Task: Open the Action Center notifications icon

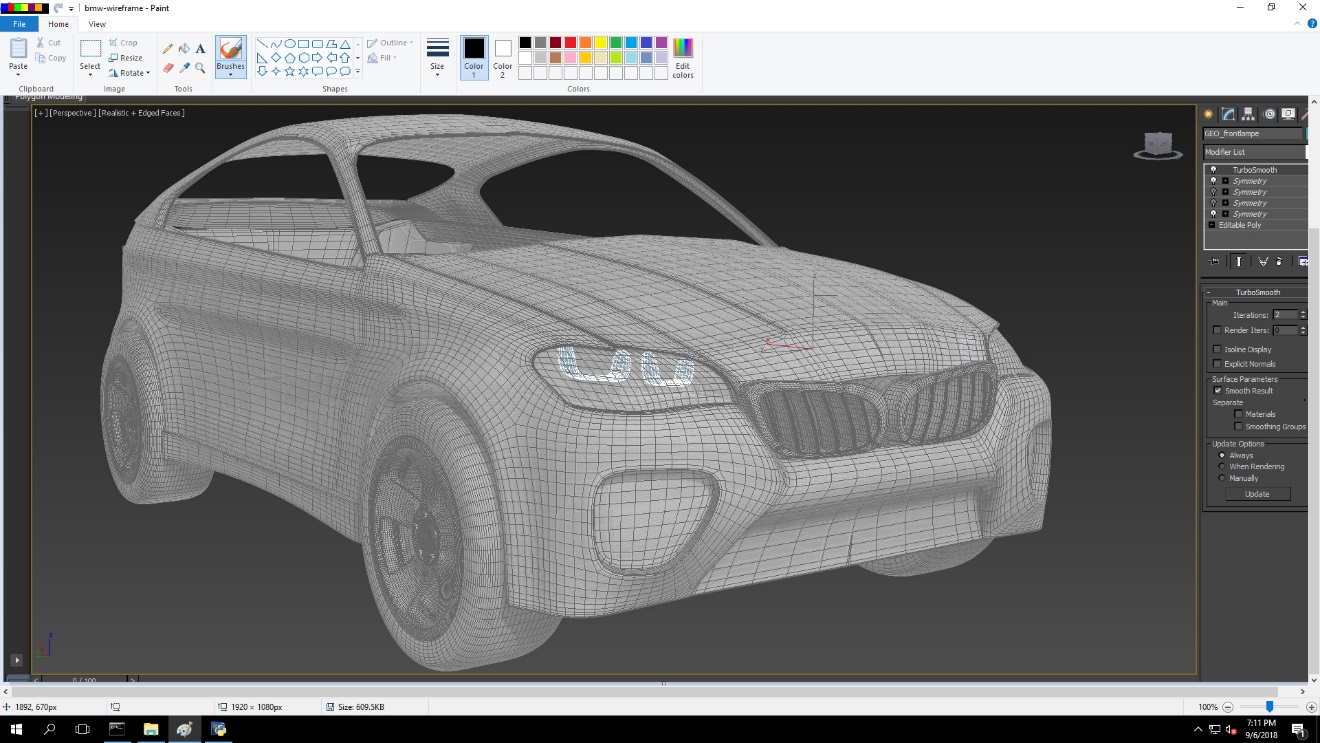Action: coord(1298,729)
